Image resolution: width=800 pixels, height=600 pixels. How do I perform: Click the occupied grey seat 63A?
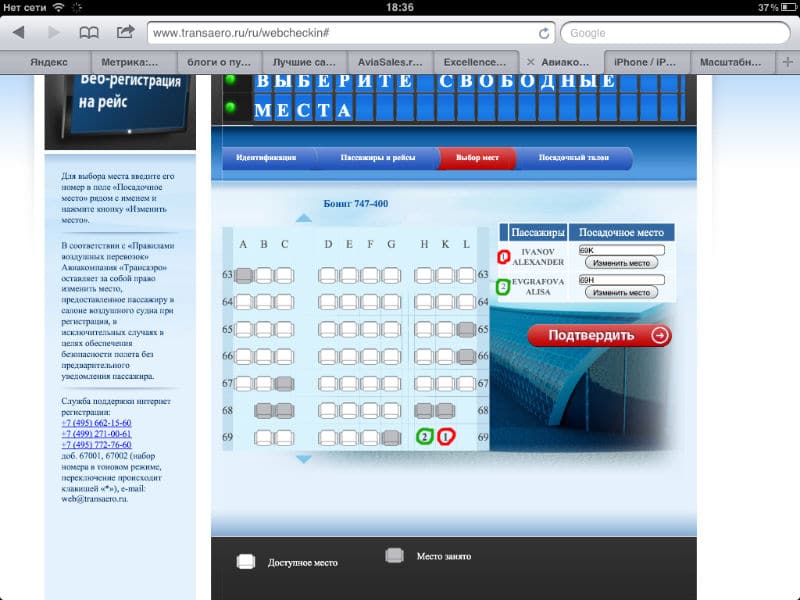point(244,275)
